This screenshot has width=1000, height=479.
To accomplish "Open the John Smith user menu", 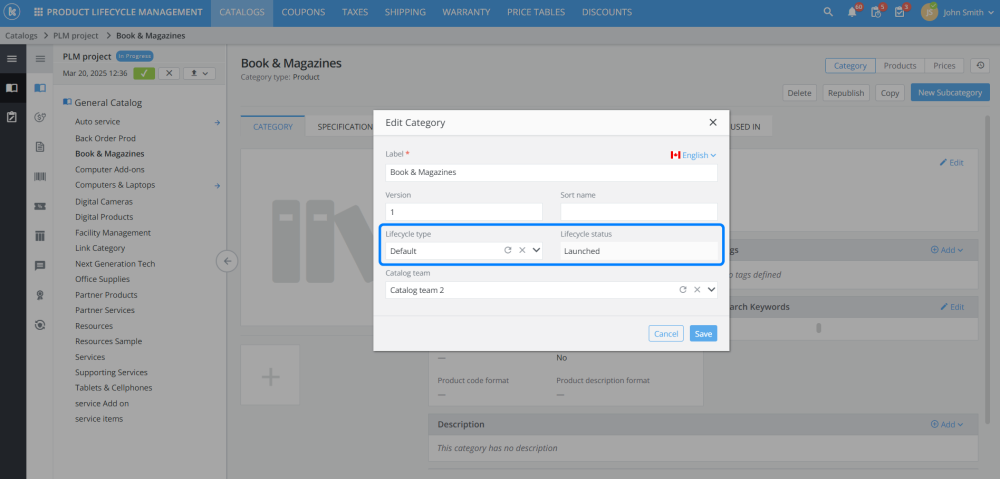I will coord(957,12).
